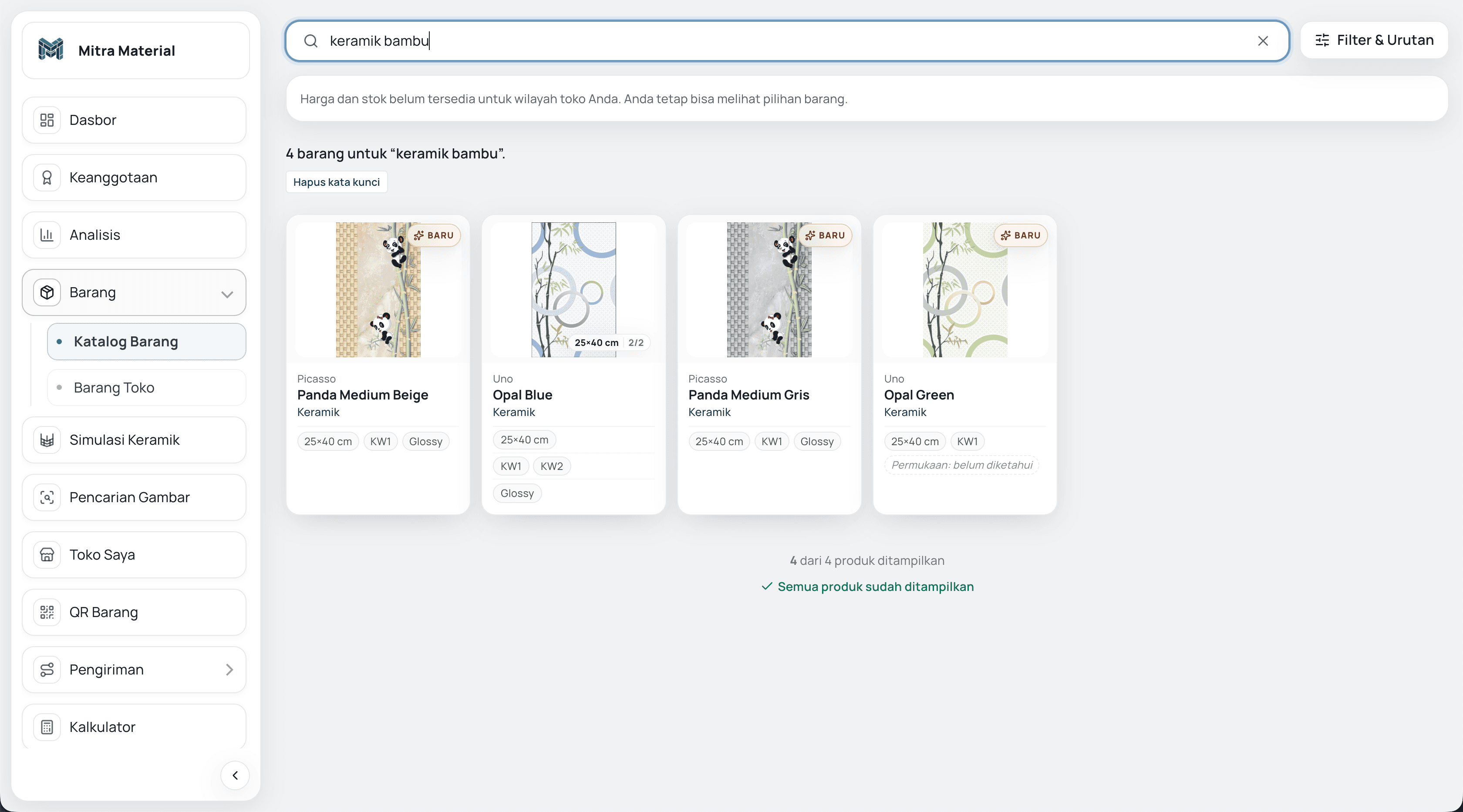The image size is (1463, 812).
Task: Click the Kalkulator icon
Action: (47, 727)
